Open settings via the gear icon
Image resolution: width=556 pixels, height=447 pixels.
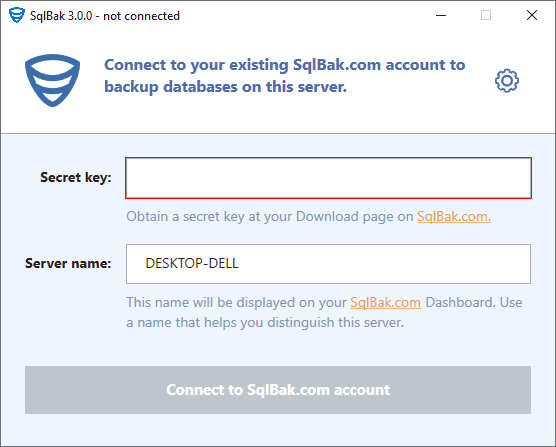[507, 80]
